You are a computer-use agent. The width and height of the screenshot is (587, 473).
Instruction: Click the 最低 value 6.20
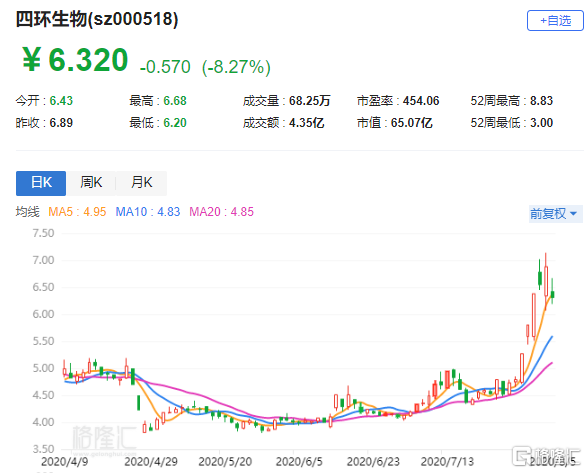(175, 123)
